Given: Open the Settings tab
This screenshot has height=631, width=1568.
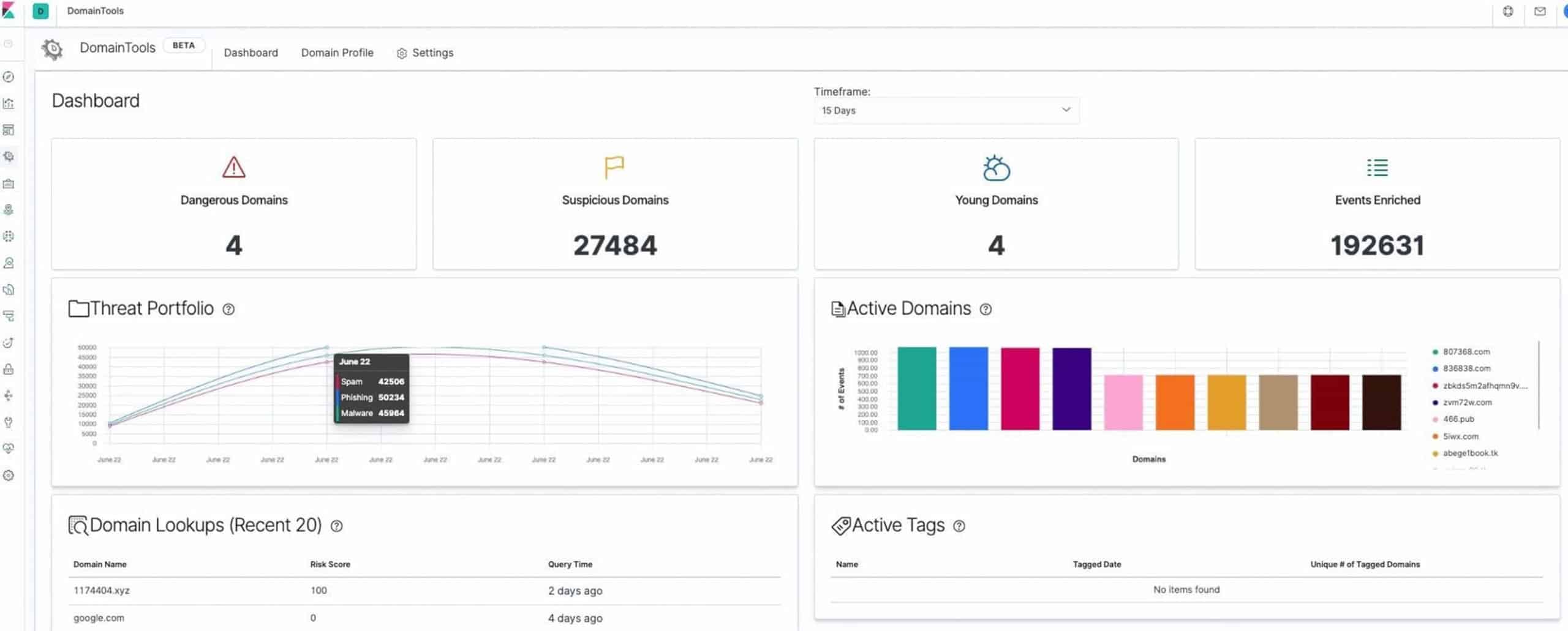Looking at the screenshot, I should (425, 53).
